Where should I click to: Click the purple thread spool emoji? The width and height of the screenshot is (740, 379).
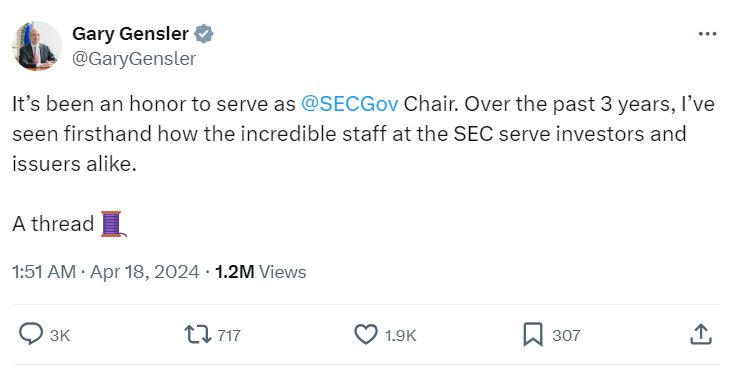(x=113, y=223)
